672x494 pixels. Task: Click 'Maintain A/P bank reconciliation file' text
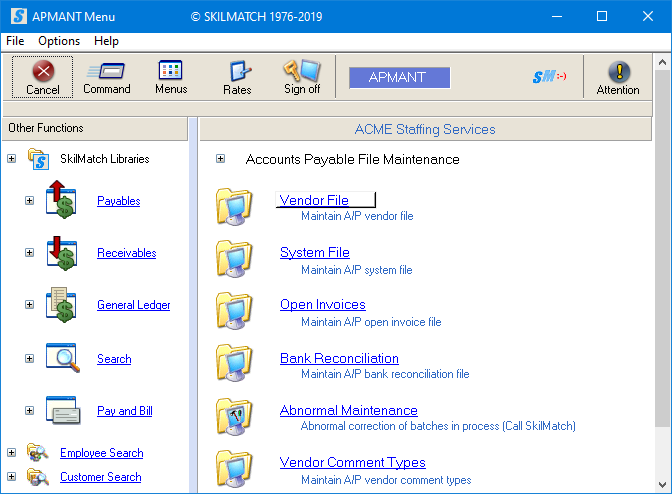385,374
